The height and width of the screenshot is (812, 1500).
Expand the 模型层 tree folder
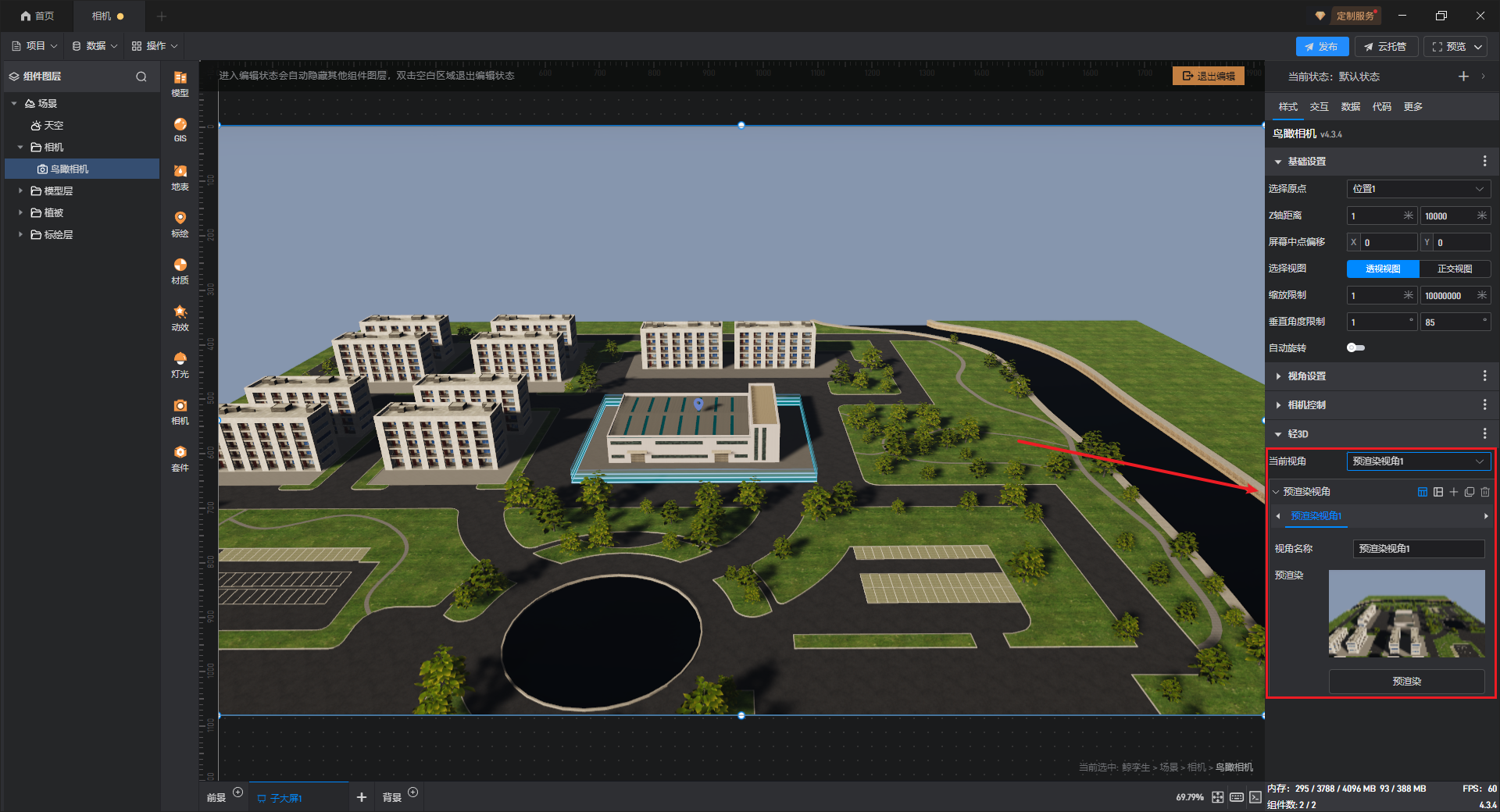(x=20, y=191)
